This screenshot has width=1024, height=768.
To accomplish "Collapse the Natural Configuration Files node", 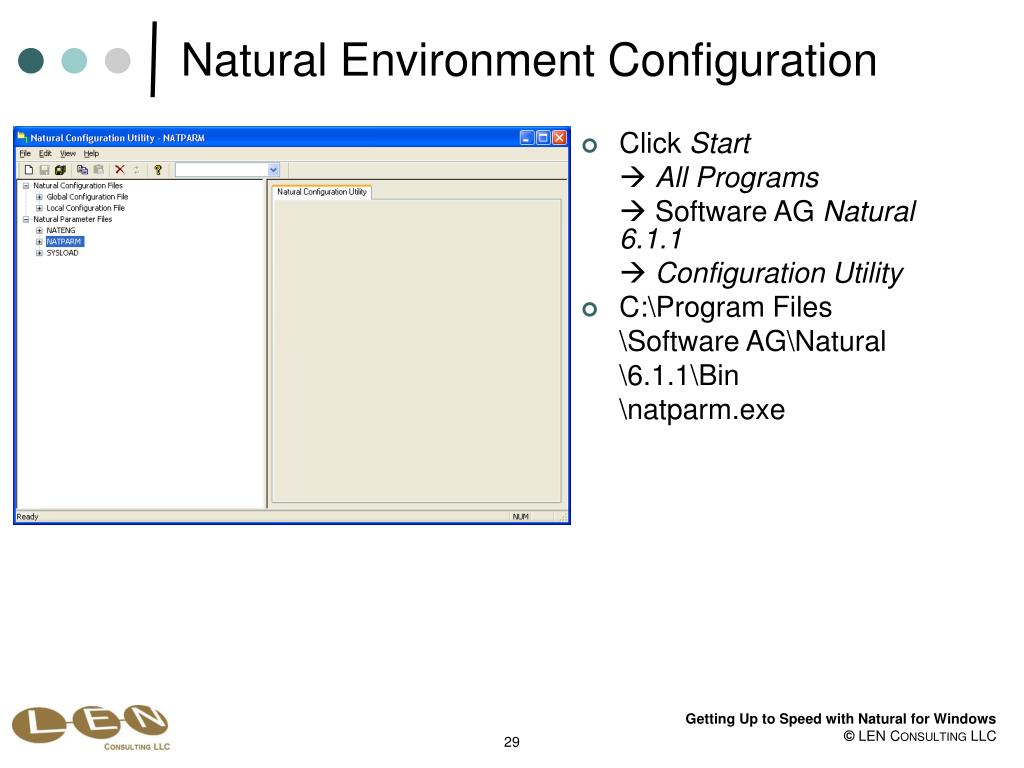I will coord(26,185).
